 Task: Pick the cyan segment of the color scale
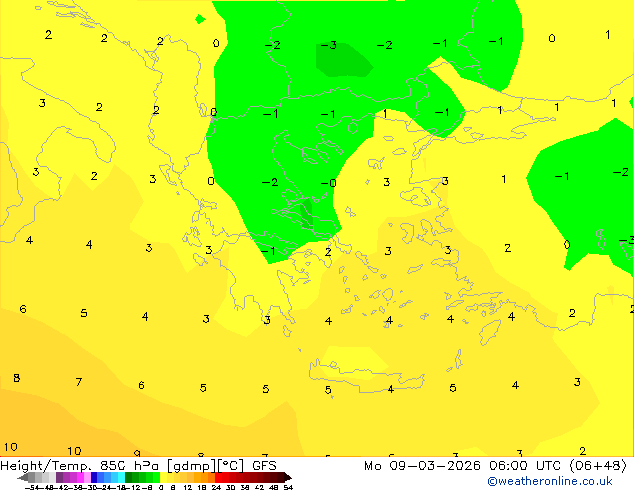click(x=121, y=477)
